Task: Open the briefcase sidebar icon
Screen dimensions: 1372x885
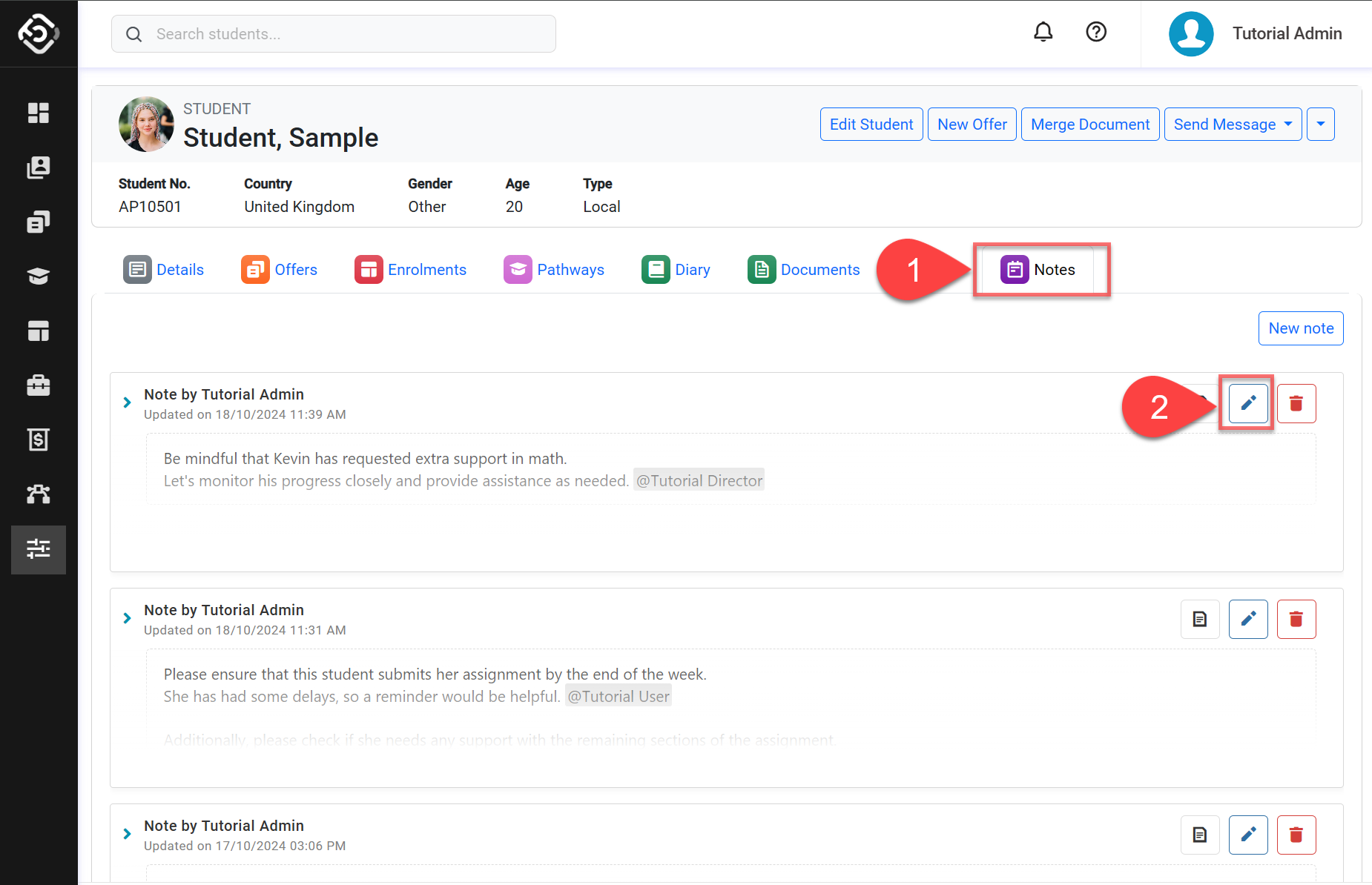Action: coord(39,385)
